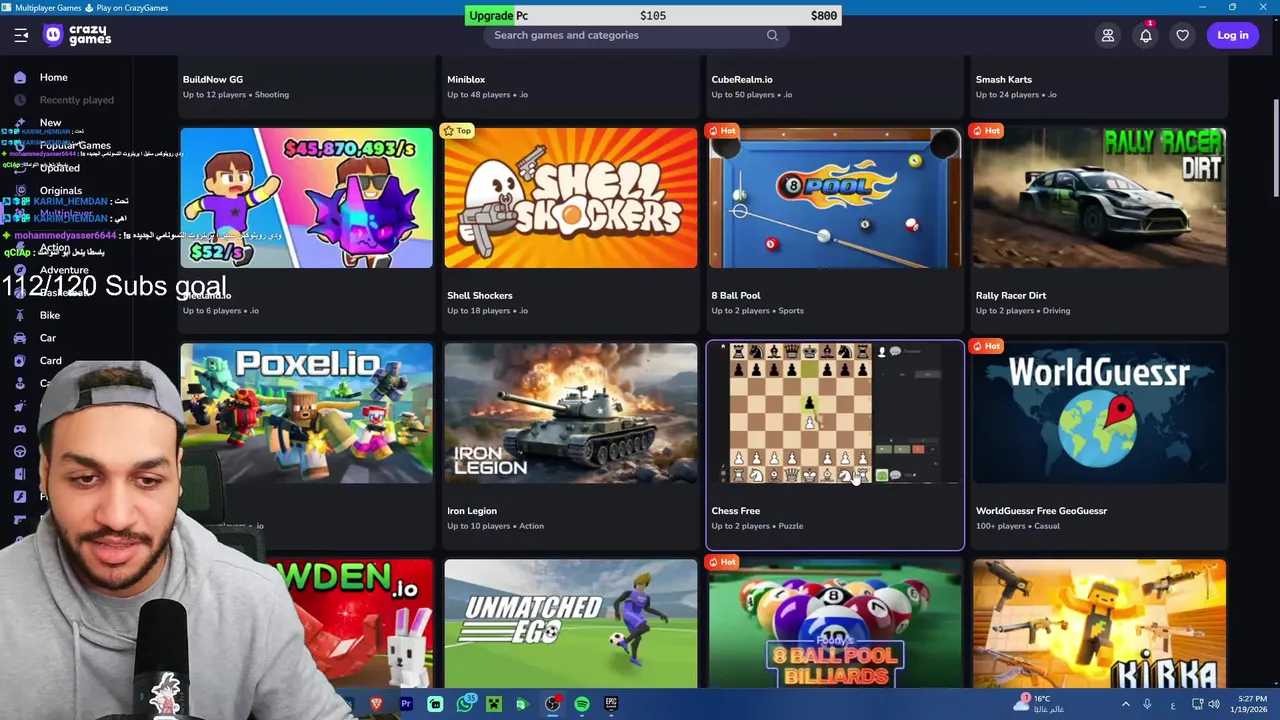Click the volume tray icon
Viewport: 1280px width, 720px height.
tap(1214, 704)
